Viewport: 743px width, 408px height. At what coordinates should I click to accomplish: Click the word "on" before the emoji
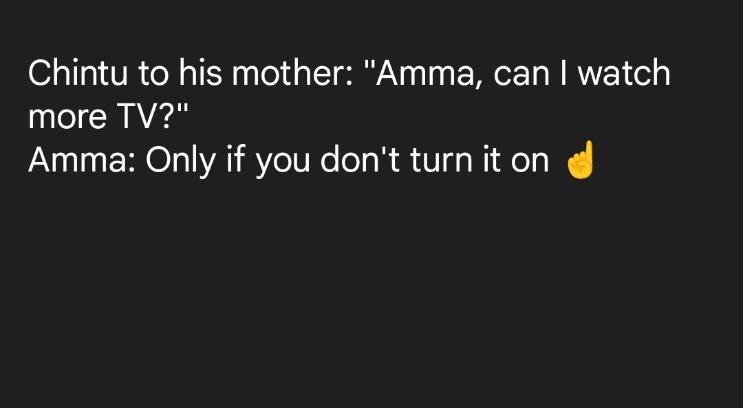point(531,162)
